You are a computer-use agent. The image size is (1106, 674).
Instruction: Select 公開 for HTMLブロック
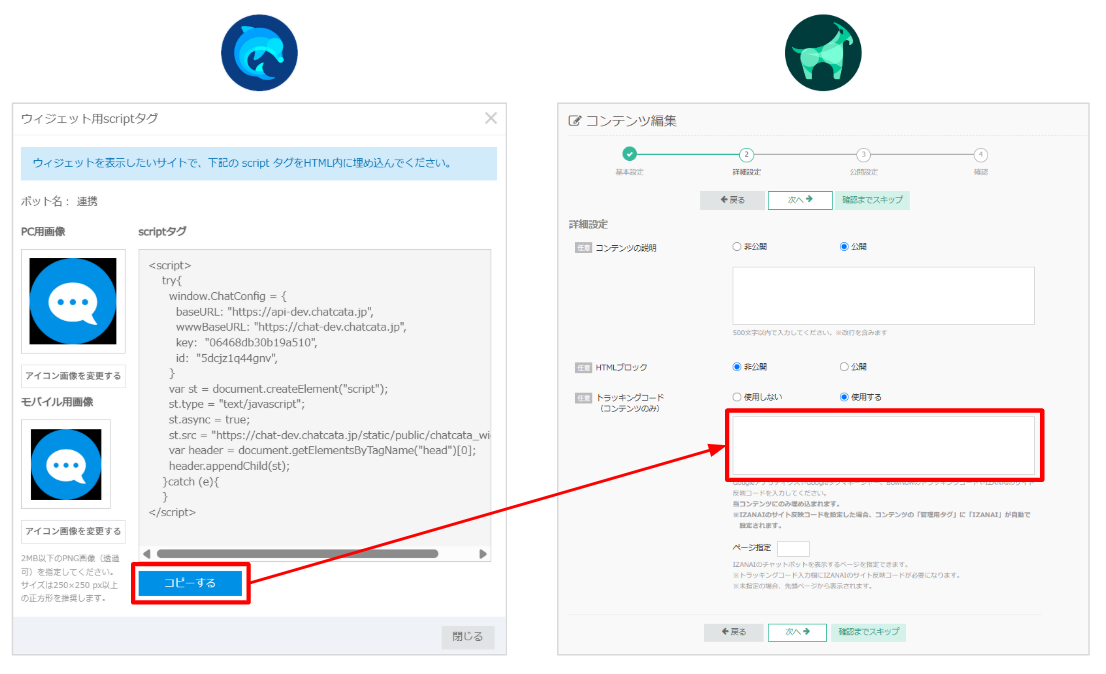pyautogui.click(x=844, y=367)
